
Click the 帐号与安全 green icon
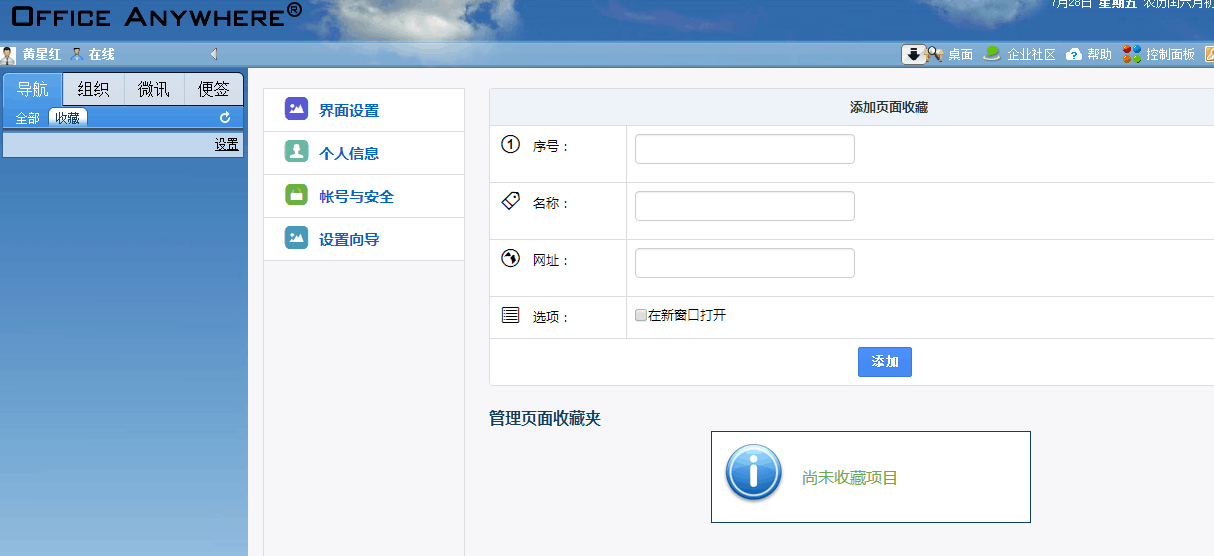(296, 195)
